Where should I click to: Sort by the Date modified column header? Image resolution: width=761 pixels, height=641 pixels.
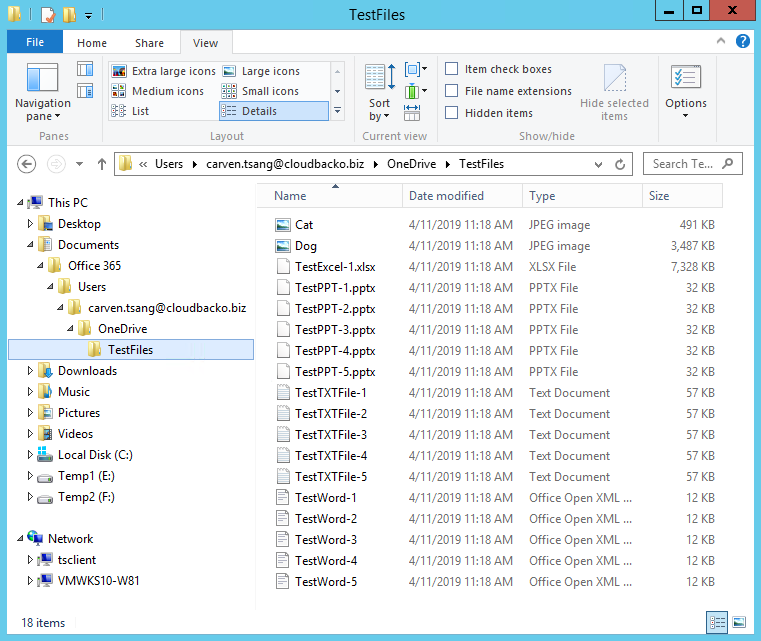446,196
